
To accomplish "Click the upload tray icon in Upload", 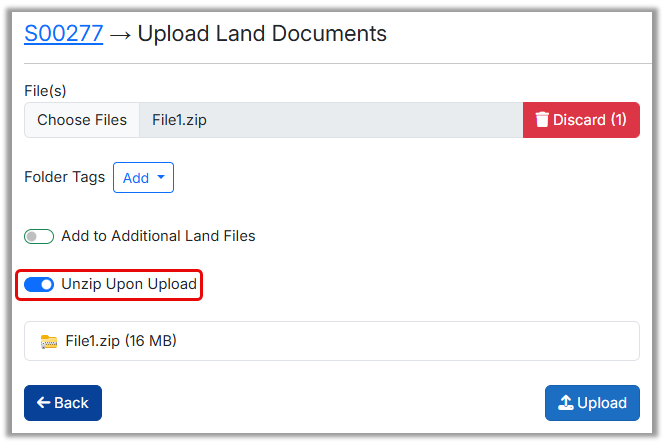I will 565,403.
